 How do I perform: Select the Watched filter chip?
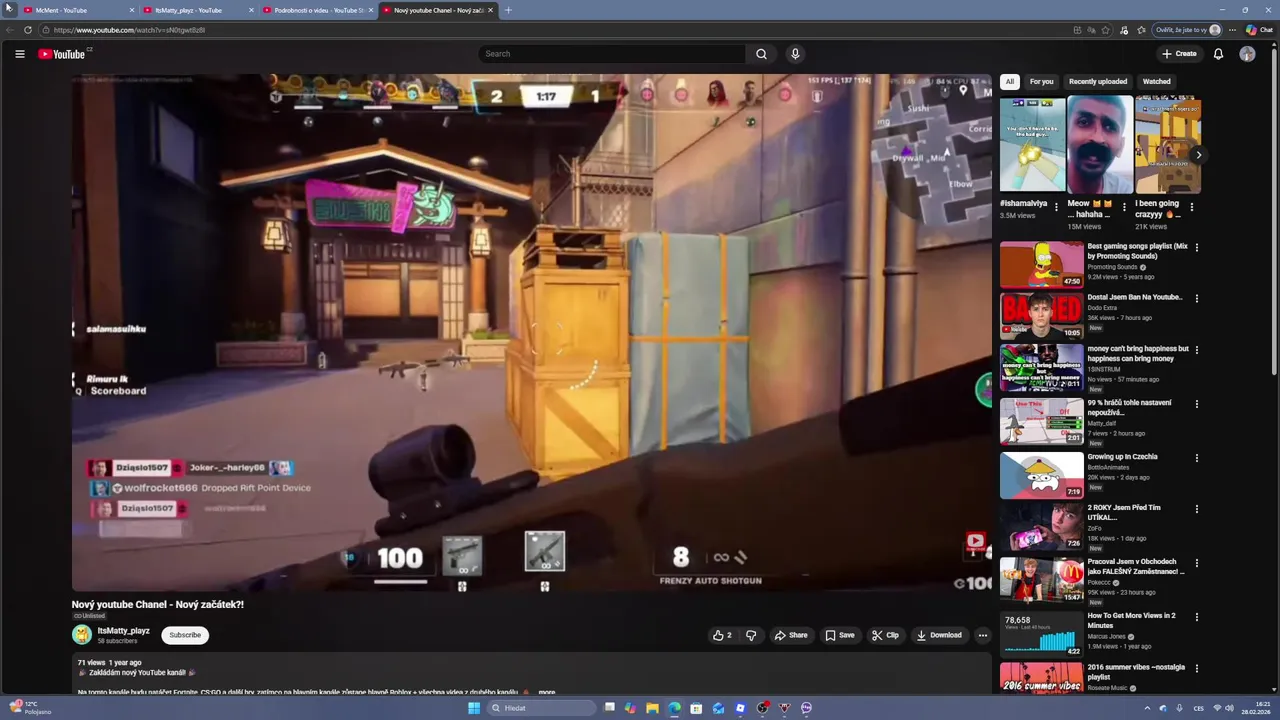pyautogui.click(x=1157, y=82)
